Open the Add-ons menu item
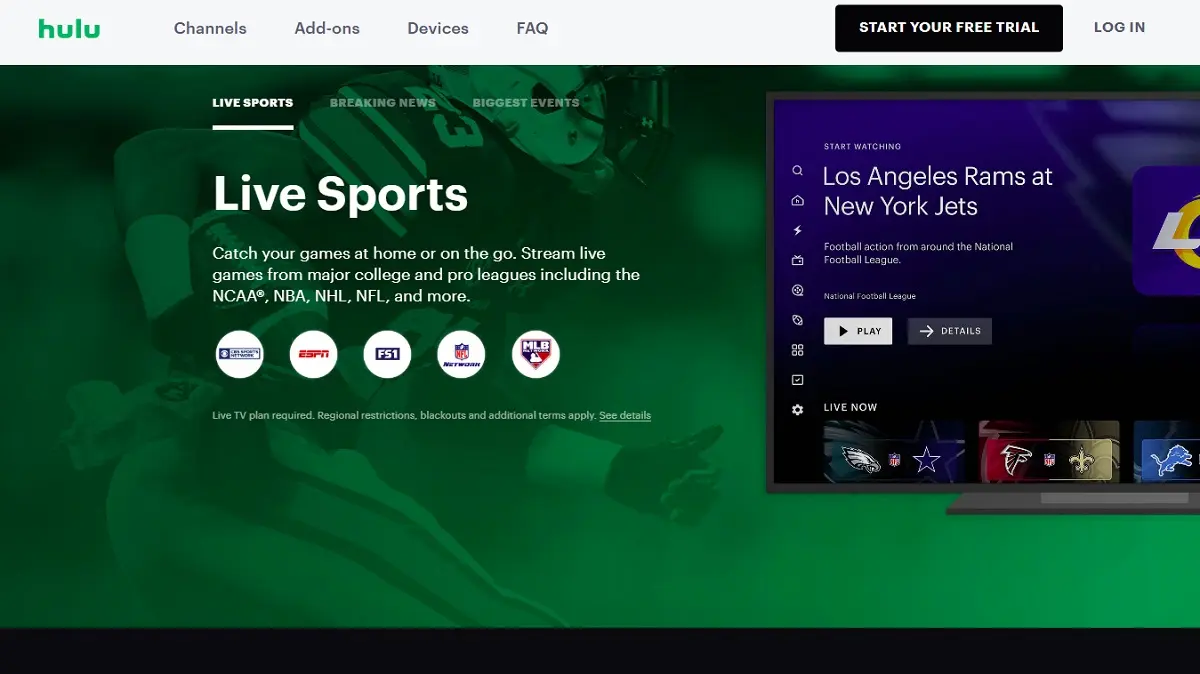This screenshot has height=674, width=1200. 327,28
